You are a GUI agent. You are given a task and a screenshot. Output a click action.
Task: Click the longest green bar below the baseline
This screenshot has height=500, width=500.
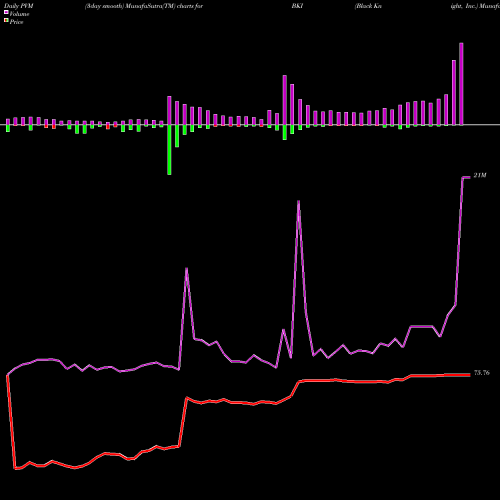(169, 150)
